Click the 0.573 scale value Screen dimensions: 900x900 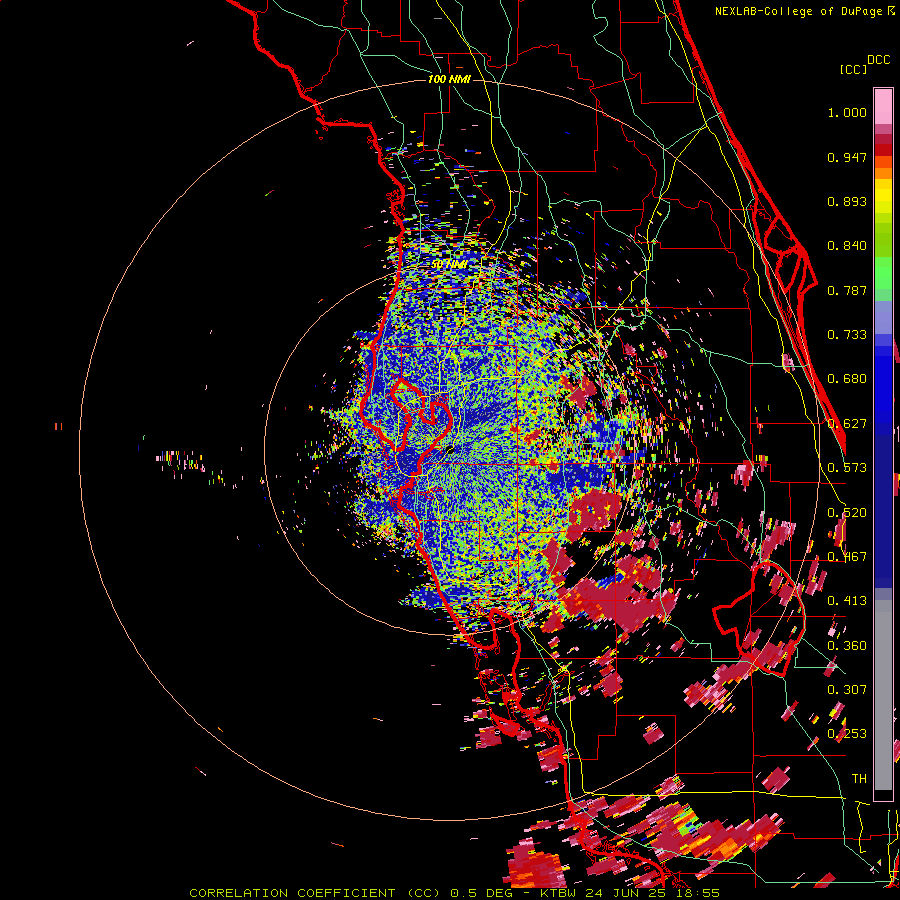(847, 468)
